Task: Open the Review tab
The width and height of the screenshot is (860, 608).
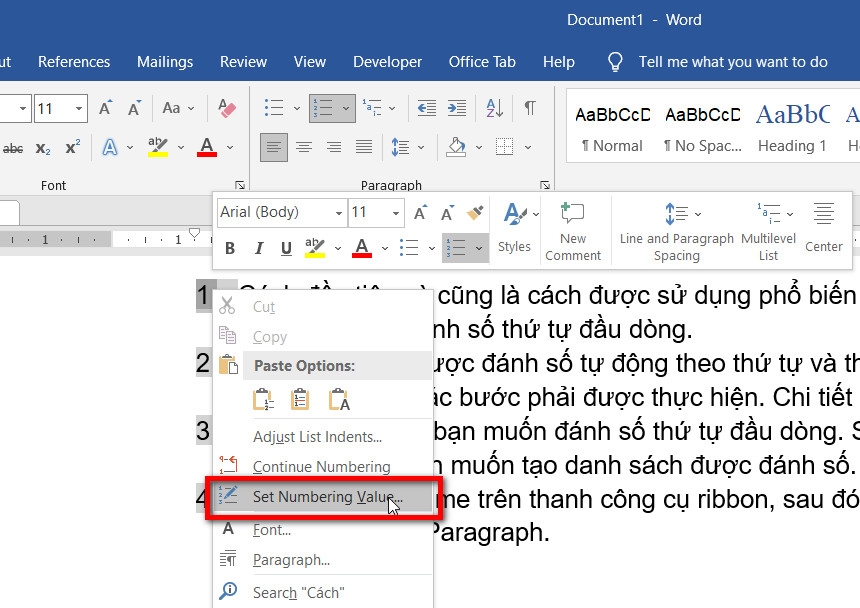Action: 244,62
